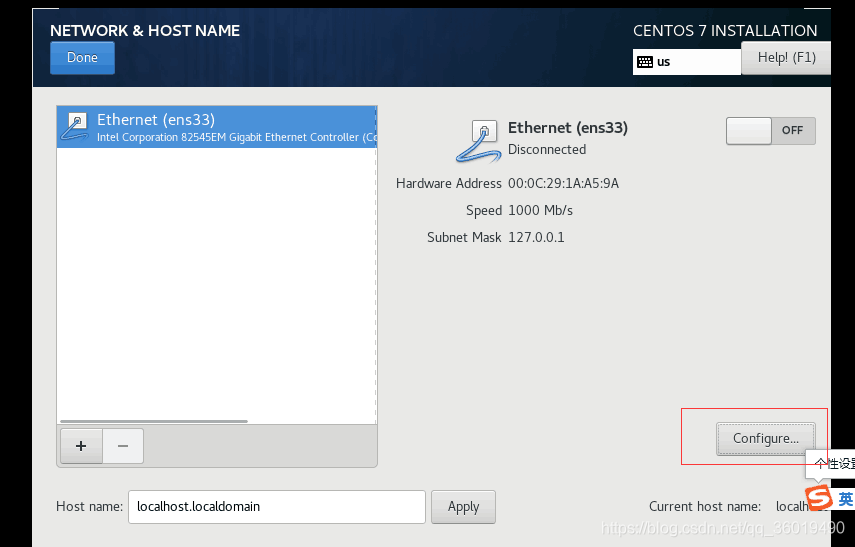855x547 pixels.
Task: Click the Done button
Action: pos(82,57)
